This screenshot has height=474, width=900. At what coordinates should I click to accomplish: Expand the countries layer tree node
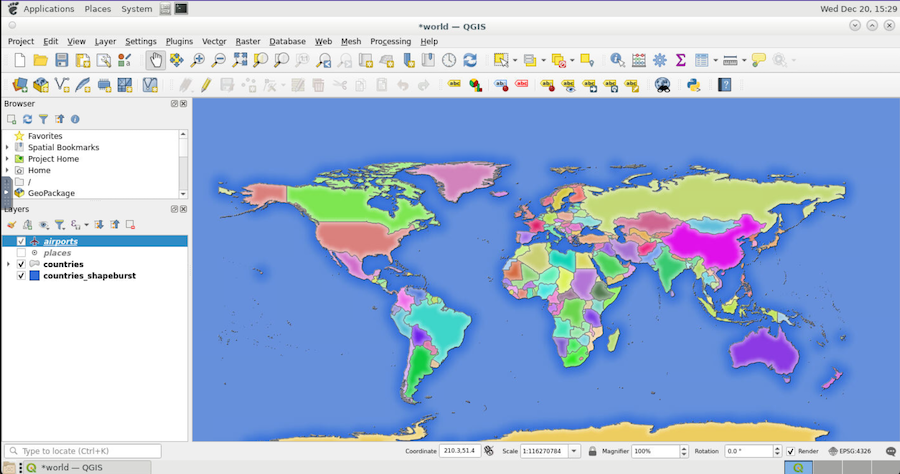[8, 264]
